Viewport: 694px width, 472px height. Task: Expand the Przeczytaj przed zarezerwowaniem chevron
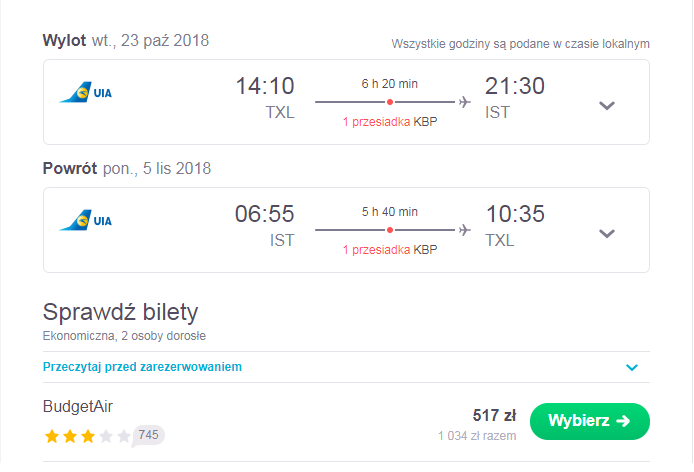632,367
